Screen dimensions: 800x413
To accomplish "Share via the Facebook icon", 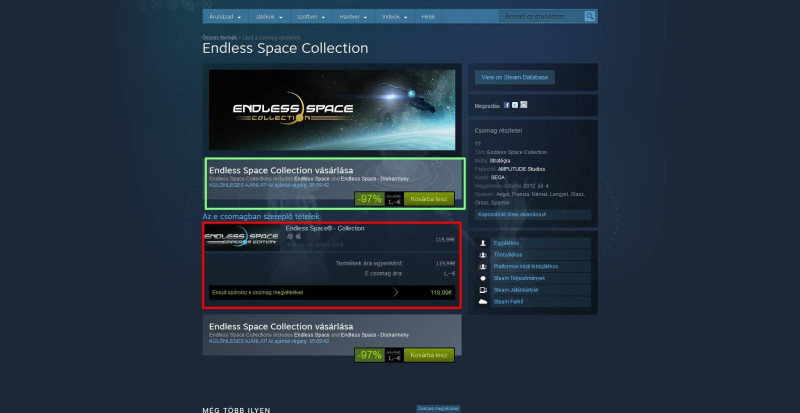I will (507, 105).
